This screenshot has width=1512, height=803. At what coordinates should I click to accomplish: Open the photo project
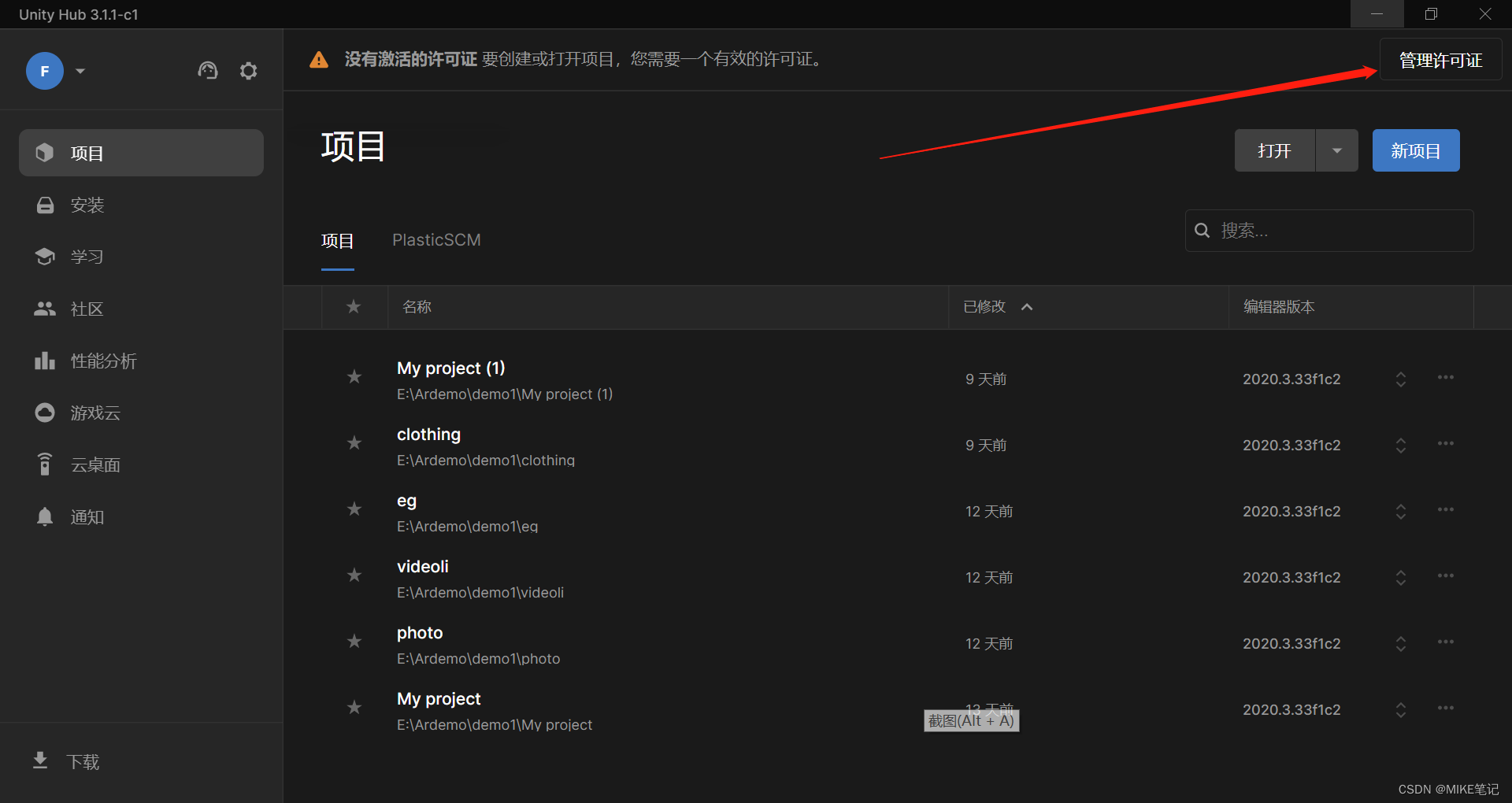(x=420, y=633)
